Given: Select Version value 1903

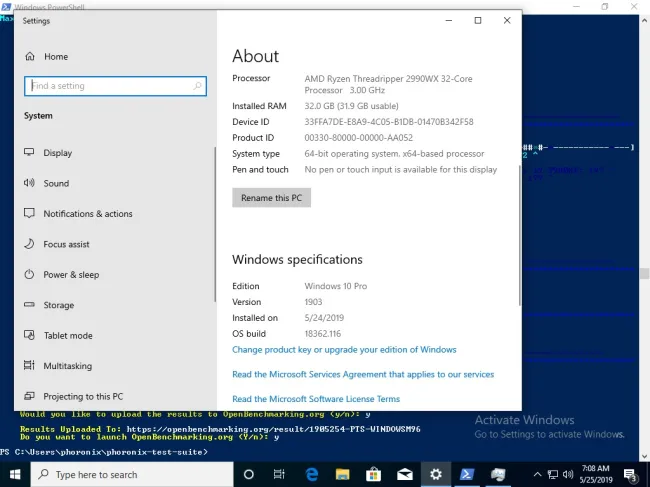Looking at the screenshot, I should 313,302.
